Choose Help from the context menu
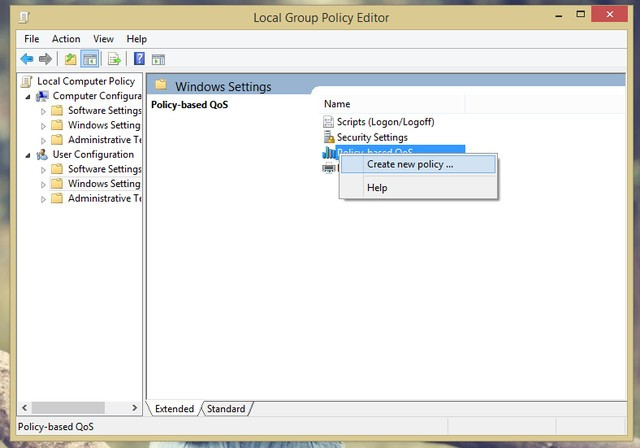This screenshot has height=448, width=640. point(418,188)
